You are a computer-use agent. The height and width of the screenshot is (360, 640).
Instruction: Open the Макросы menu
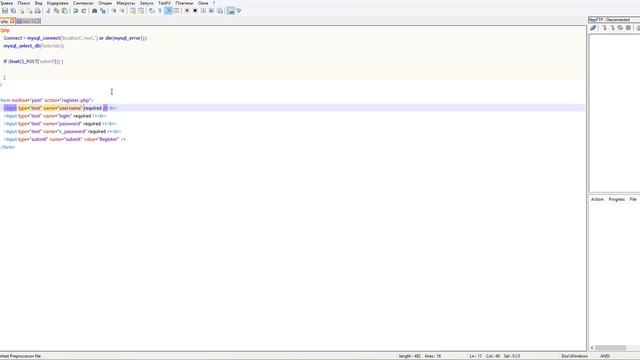(x=126, y=3)
